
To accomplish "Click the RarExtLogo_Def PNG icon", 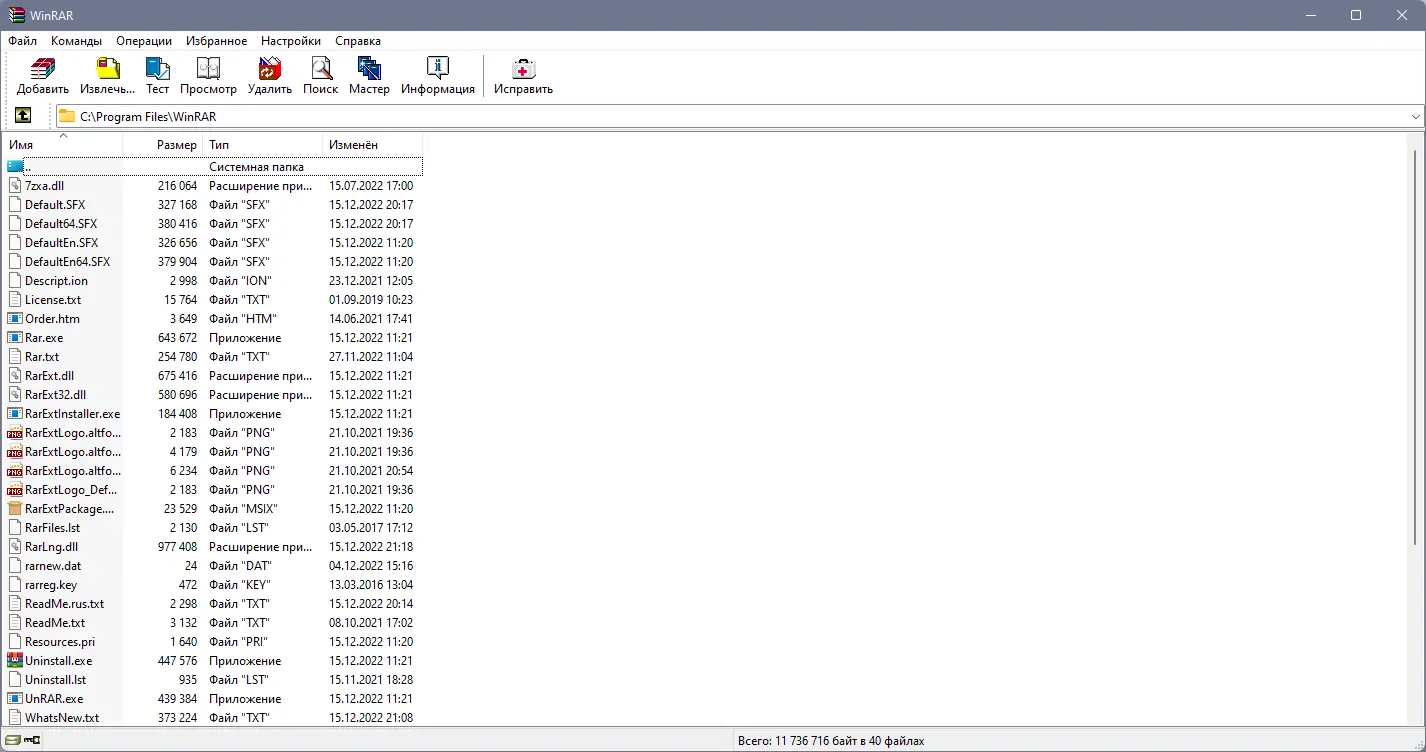I will click(x=15, y=490).
